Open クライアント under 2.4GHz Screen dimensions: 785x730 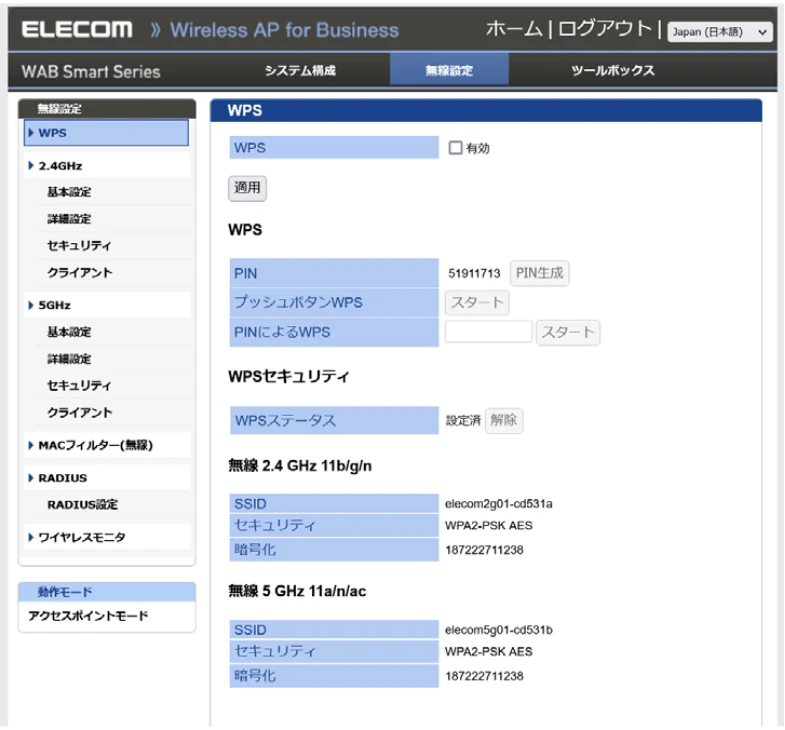80,273
